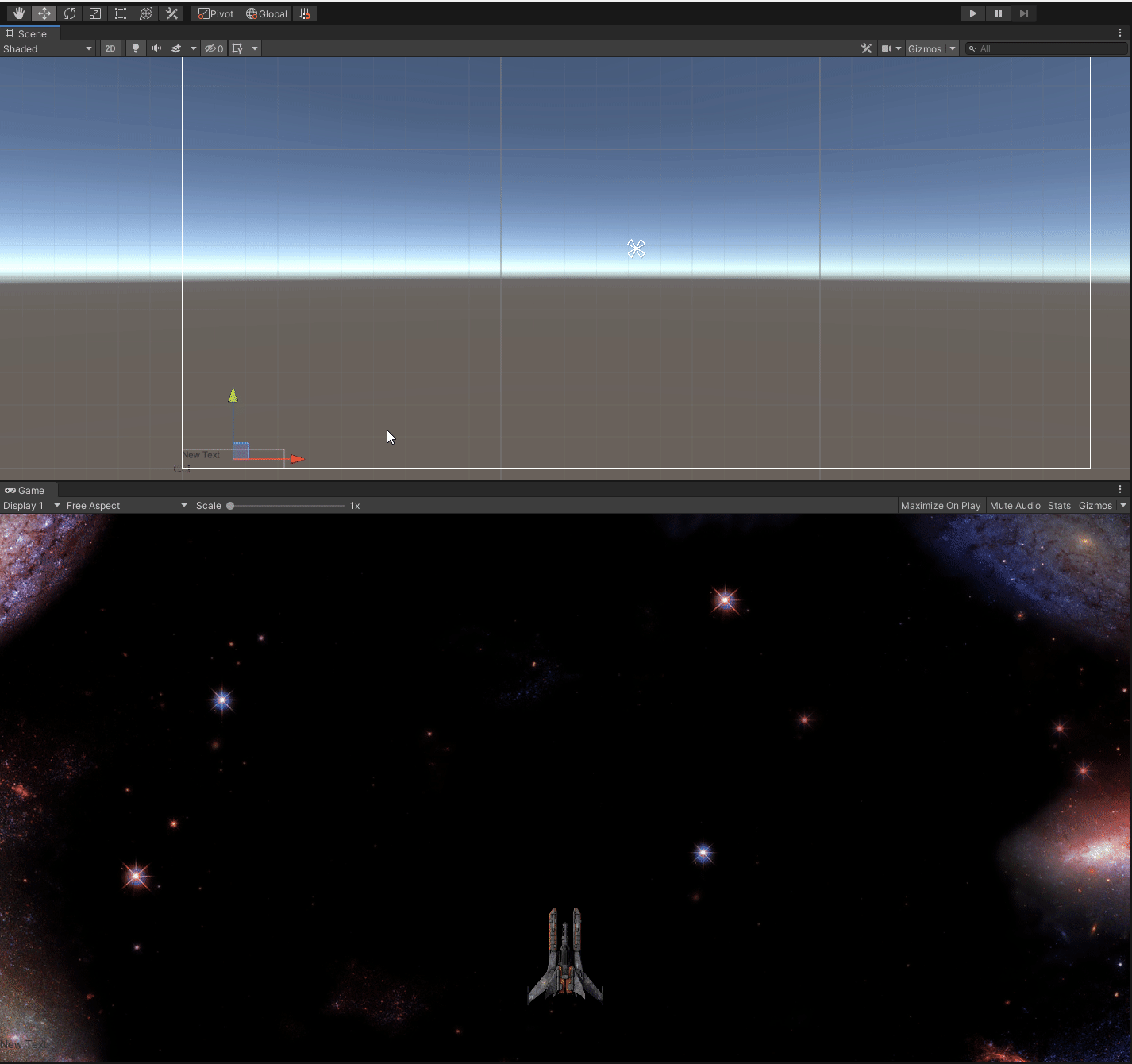1132x1064 pixels.
Task: Open the Scene panel options menu
Action: 1120,33
